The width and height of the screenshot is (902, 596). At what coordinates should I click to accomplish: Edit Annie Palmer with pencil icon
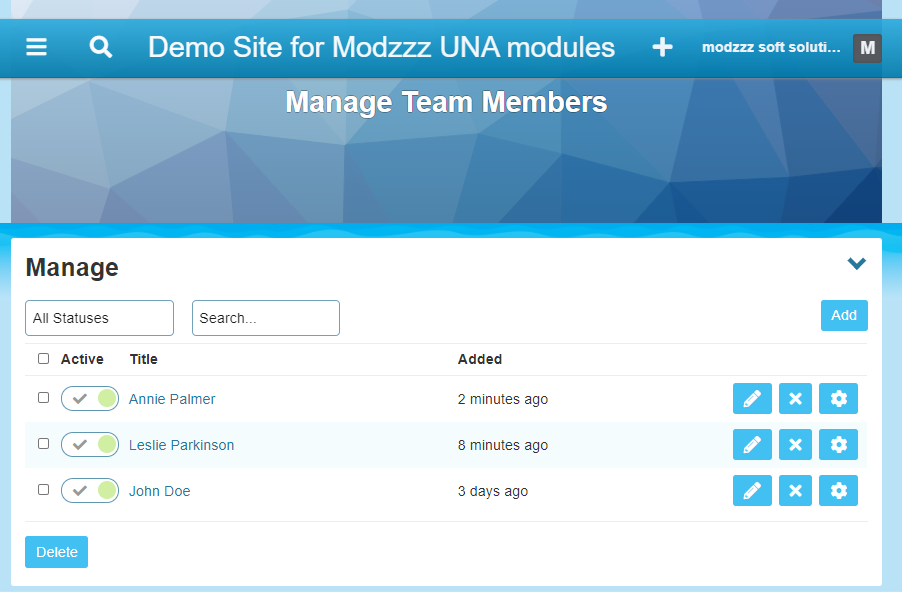click(752, 399)
